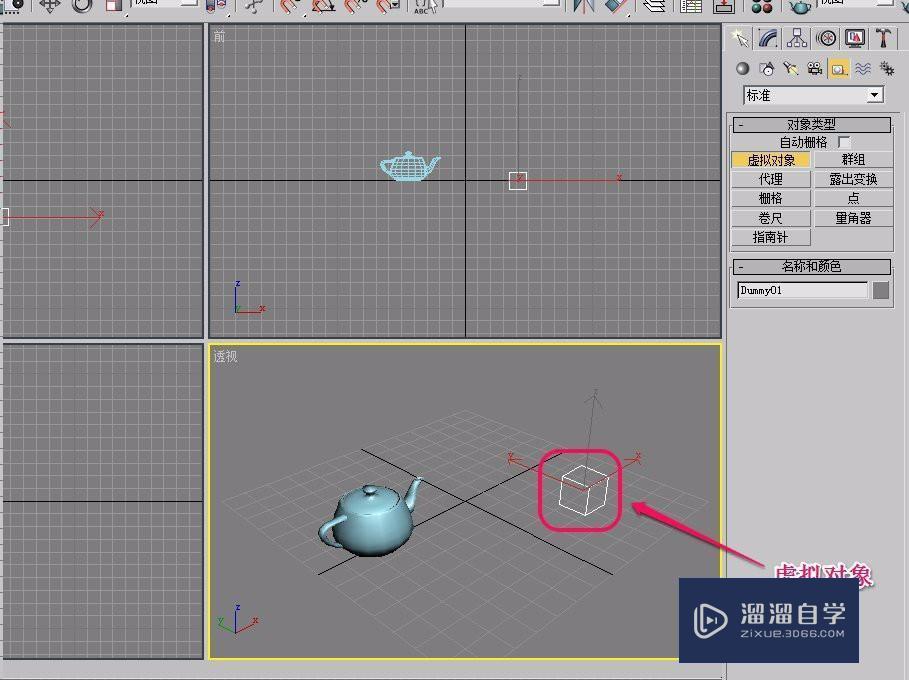Click the 卷尺 tape button
Viewport: 909px width, 680px height.
pyautogui.click(x=770, y=219)
